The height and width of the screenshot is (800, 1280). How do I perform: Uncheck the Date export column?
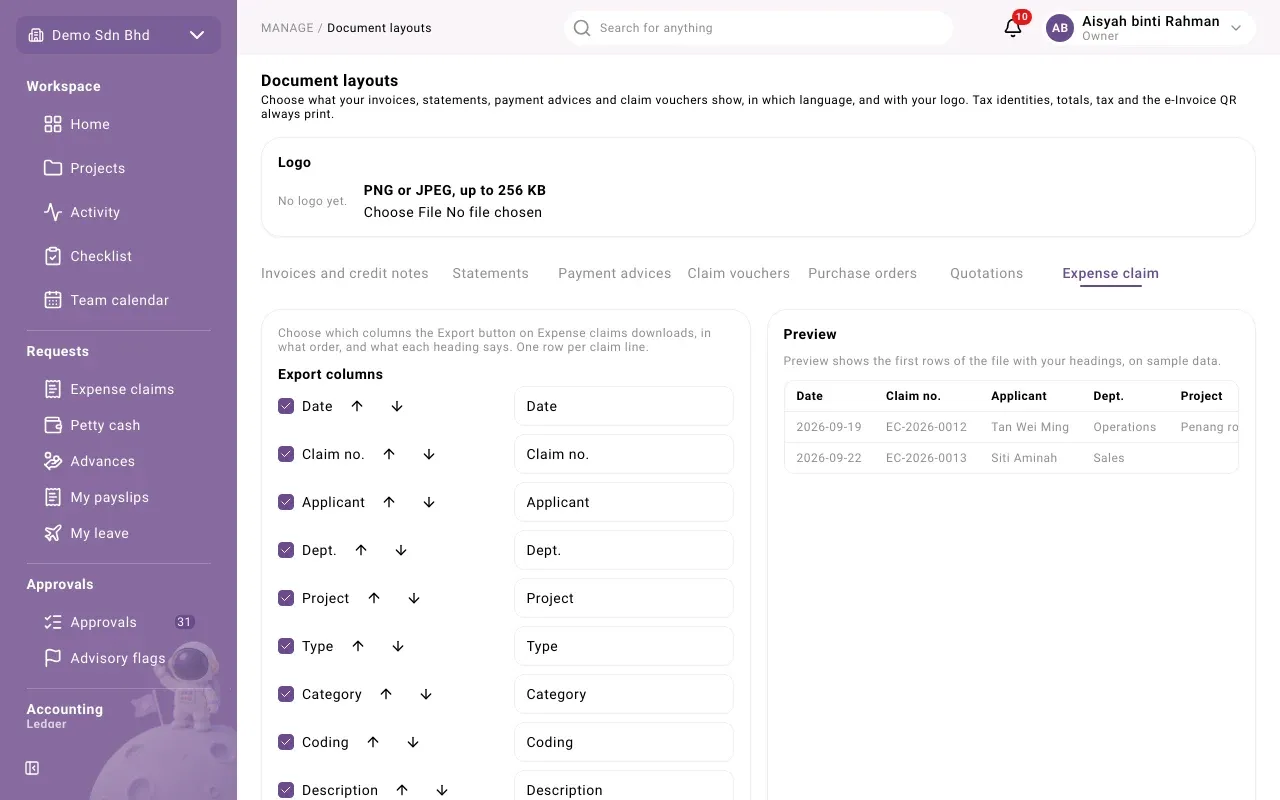pos(286,406)
